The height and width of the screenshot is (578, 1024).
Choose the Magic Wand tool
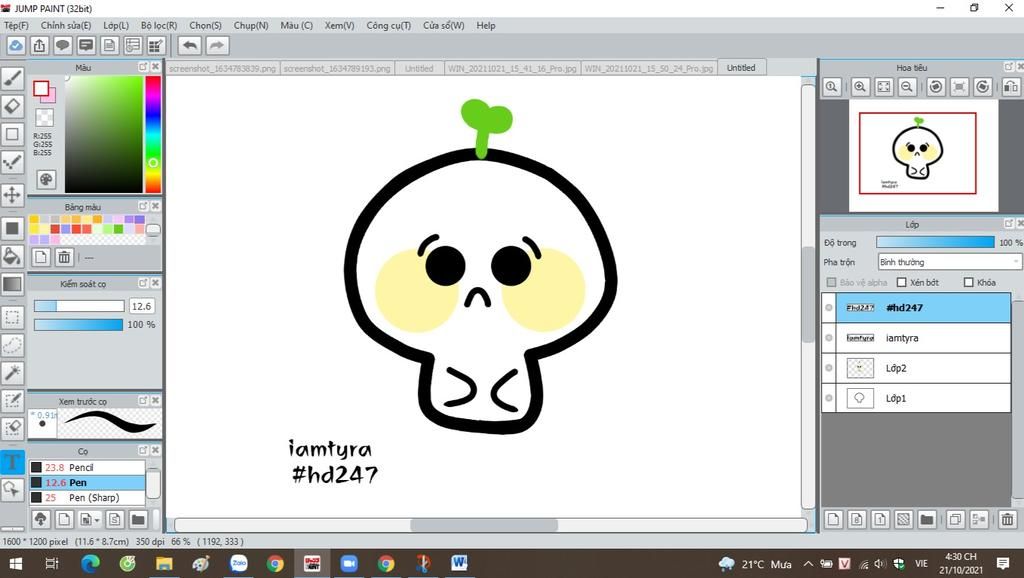tap(12, 373)
